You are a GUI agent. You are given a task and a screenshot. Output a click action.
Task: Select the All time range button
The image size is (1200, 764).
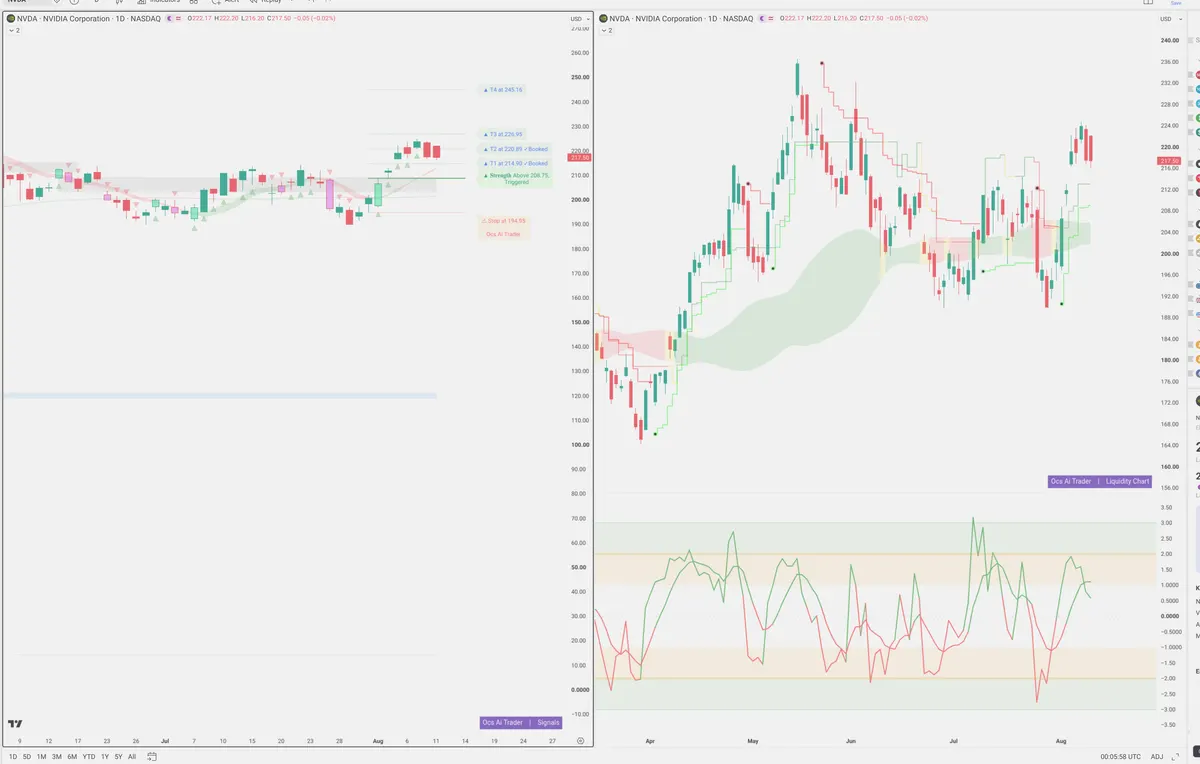point(132,757)
